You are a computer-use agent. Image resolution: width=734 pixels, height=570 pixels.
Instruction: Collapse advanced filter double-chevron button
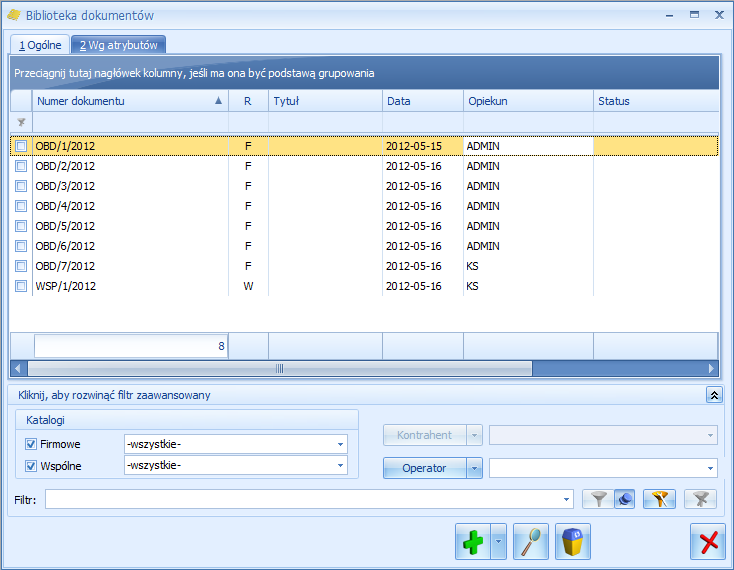[714, 395]
